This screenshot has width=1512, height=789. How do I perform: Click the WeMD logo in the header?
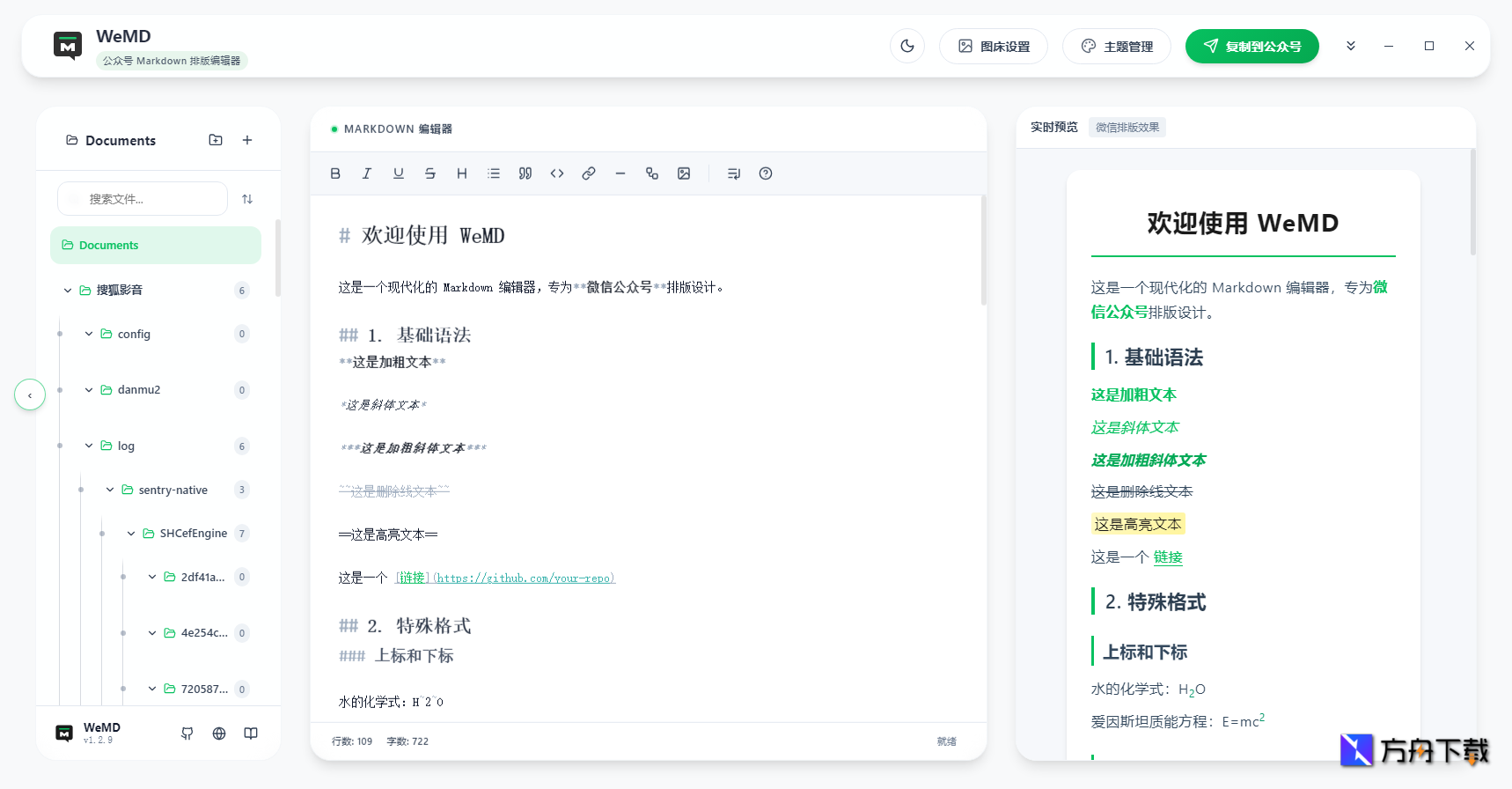(x=68, y=46)
